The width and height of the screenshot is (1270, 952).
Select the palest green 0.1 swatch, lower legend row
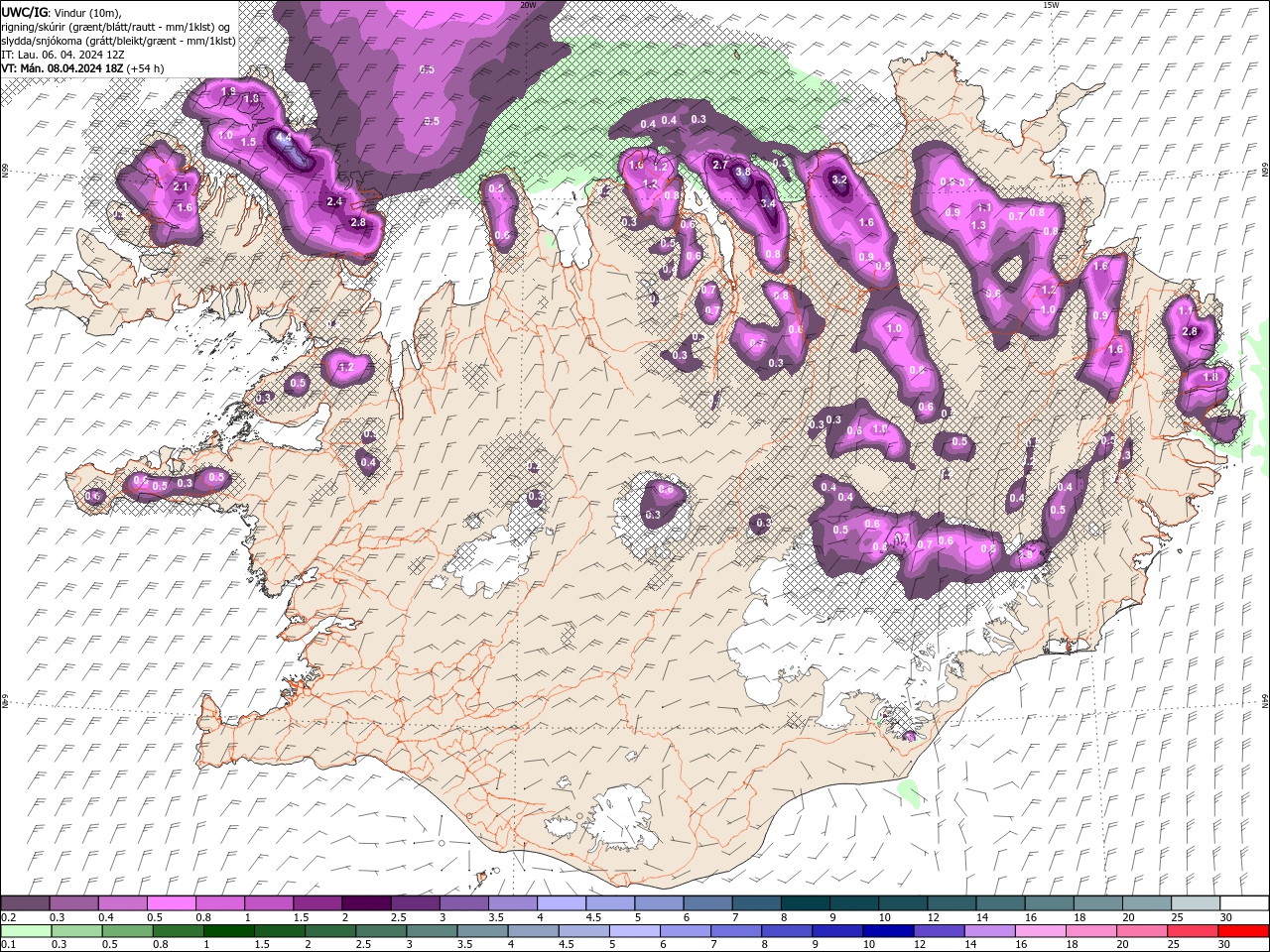tap(25, 930)
